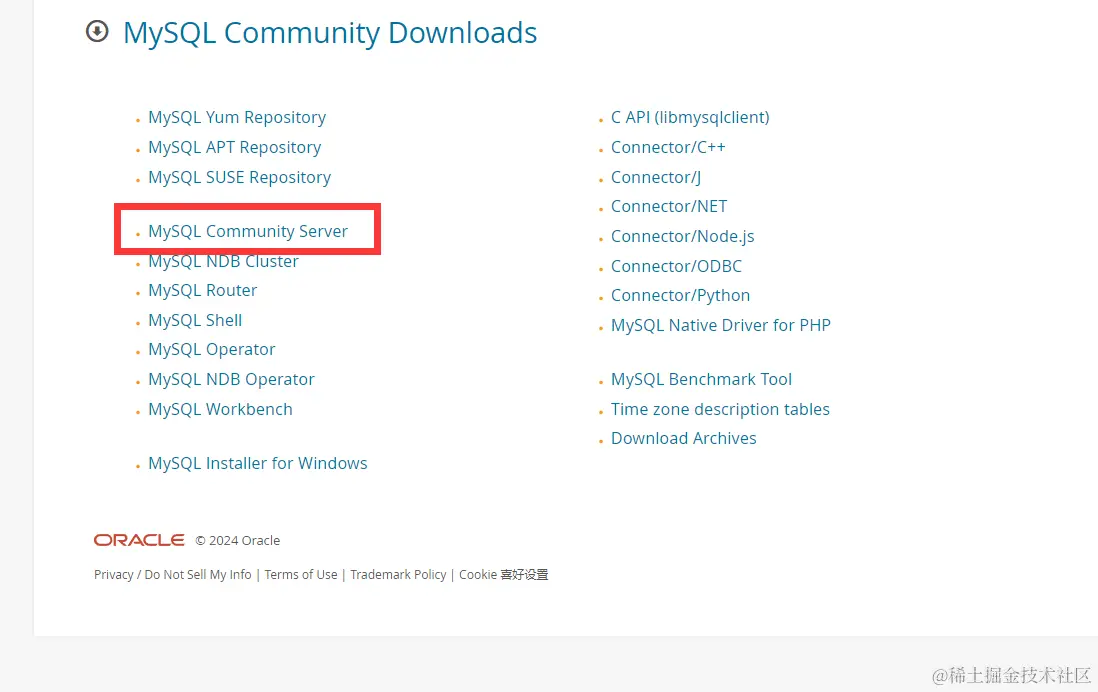The image size is (1098, 692).
Task: View the Trademark Policy link
Action: click(398, 574)
